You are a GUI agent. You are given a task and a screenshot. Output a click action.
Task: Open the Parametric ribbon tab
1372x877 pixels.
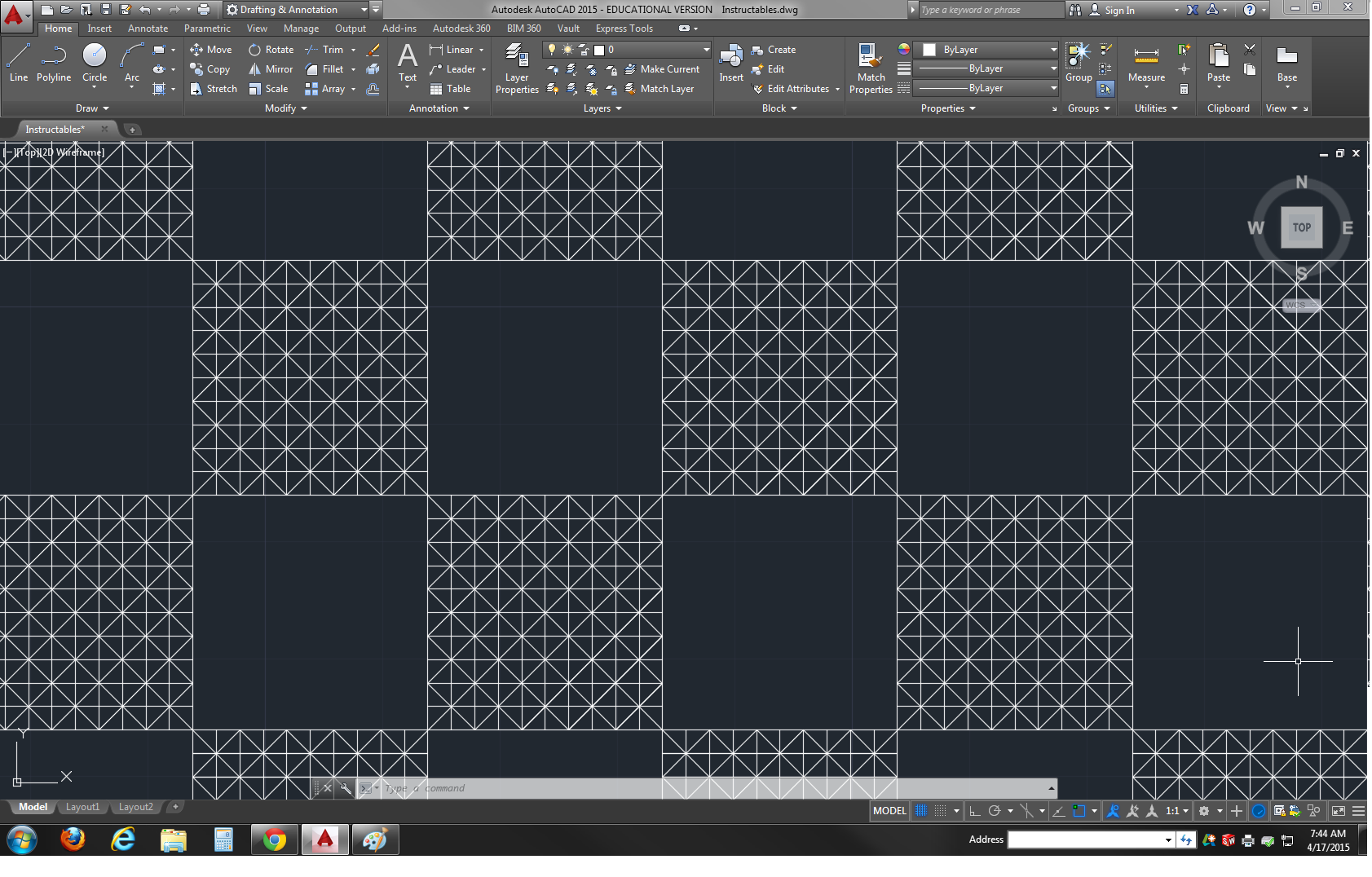pyautogui.click(x=207, y=29)
